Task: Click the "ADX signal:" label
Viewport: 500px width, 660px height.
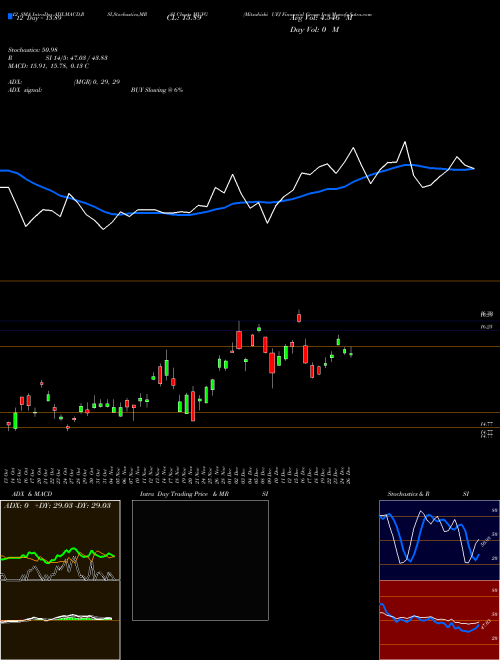Action: 25,90
